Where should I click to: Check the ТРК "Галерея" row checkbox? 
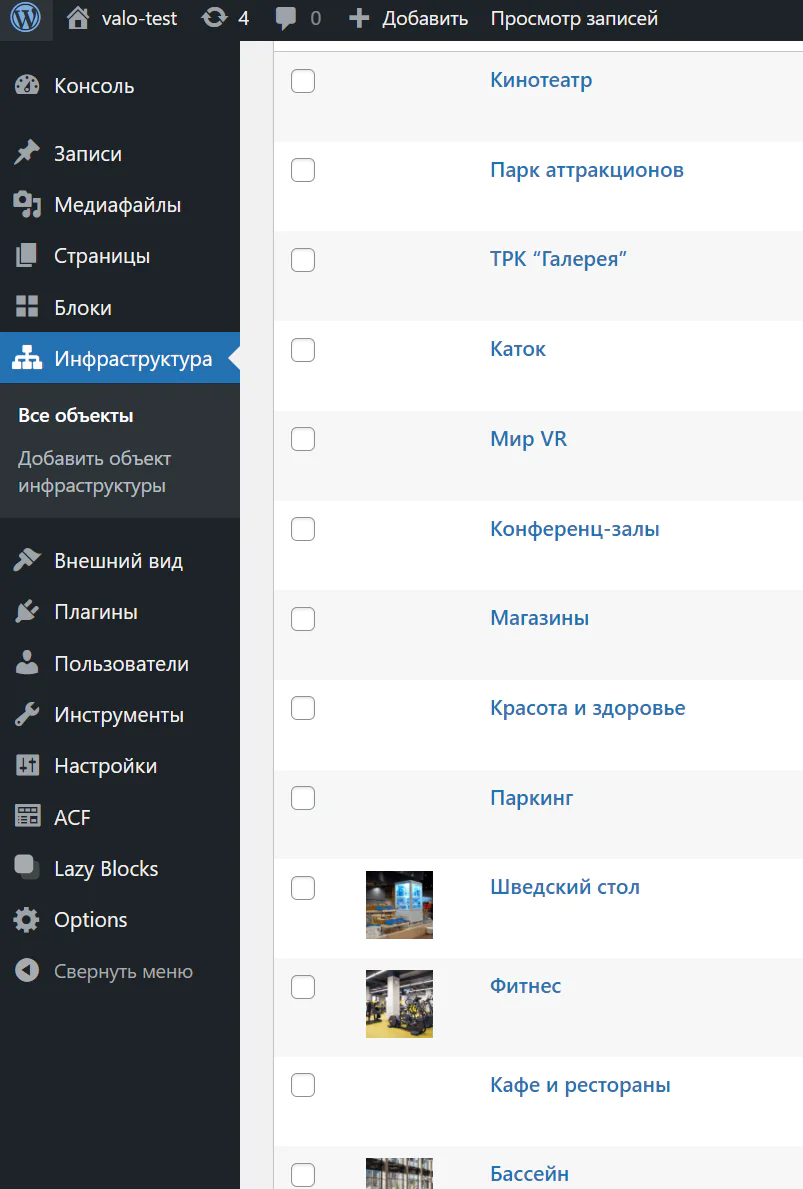[303, 260]
